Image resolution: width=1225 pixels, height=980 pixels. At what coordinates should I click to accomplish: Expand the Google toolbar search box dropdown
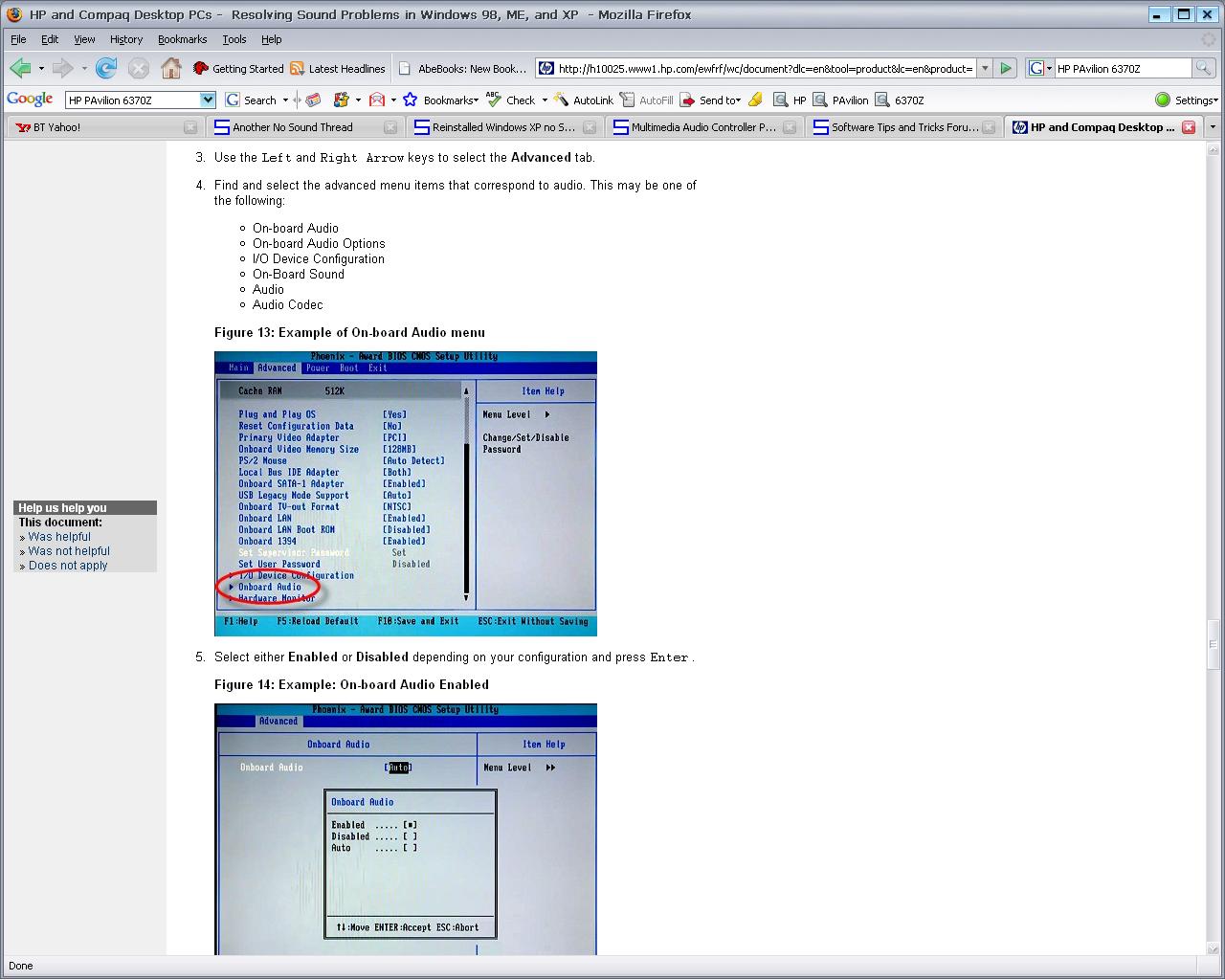[208, 100]
